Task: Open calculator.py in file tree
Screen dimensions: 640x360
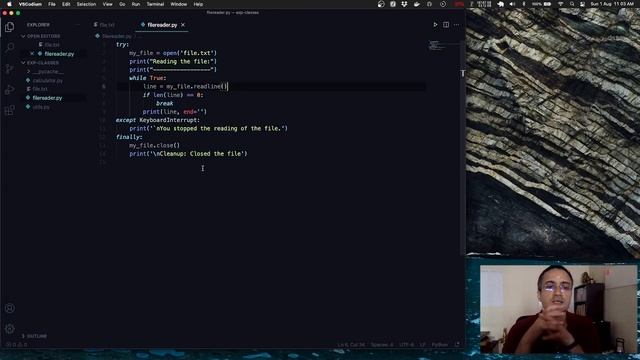Action: tap(48, 81)
